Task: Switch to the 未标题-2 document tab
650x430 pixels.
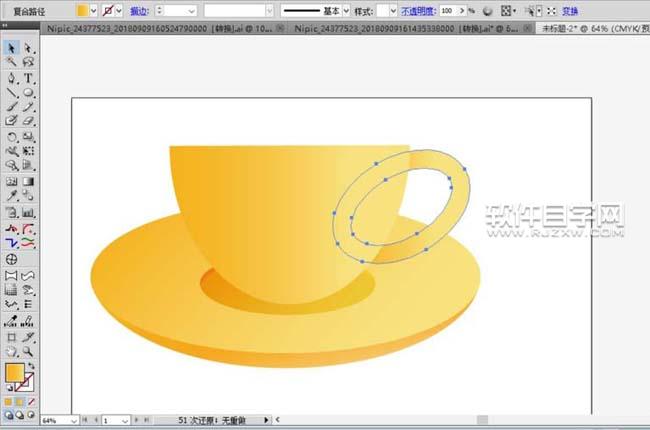Action: 590,29
